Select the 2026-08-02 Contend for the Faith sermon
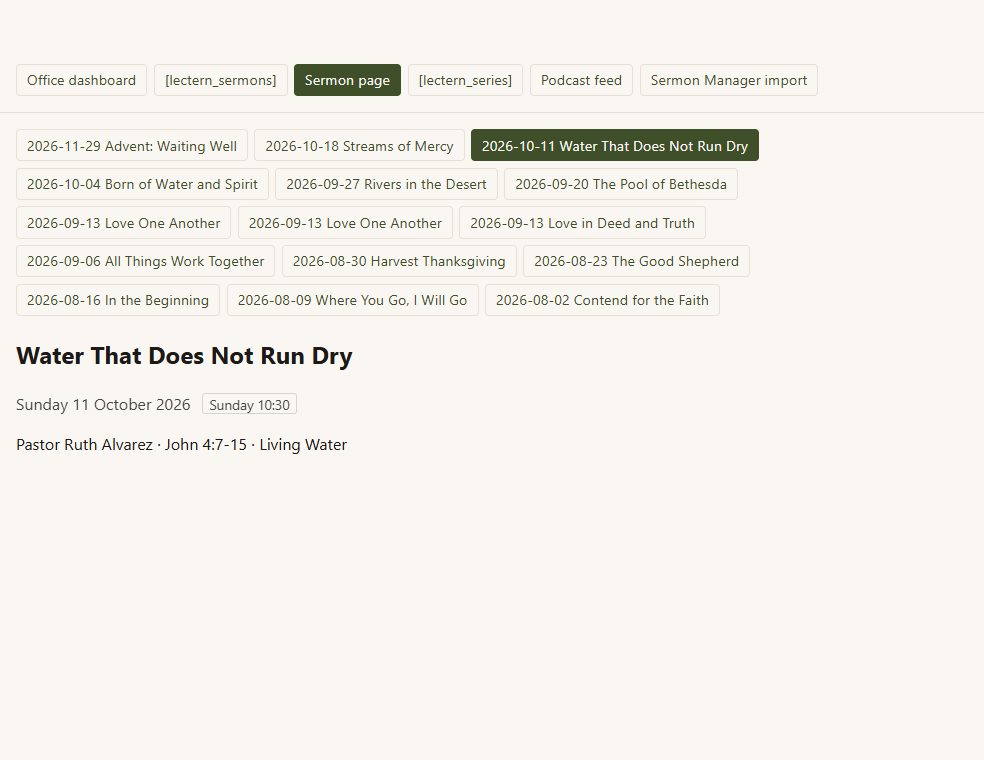Viewport: 984px width, 760px height. click(602, 300)
